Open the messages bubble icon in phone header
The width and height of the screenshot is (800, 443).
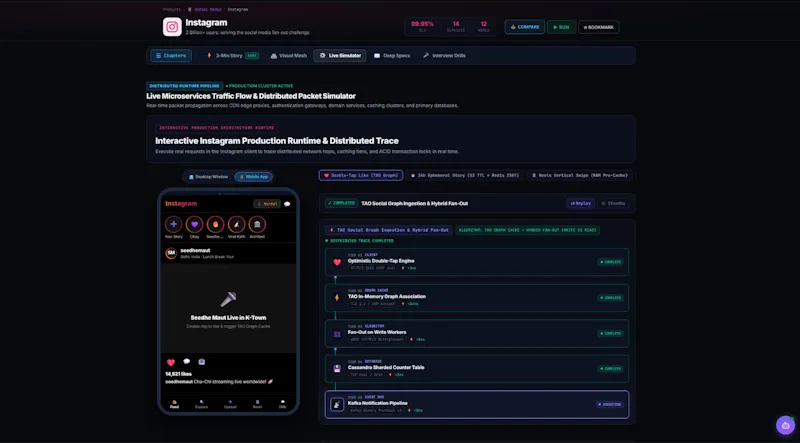[287, 204]
